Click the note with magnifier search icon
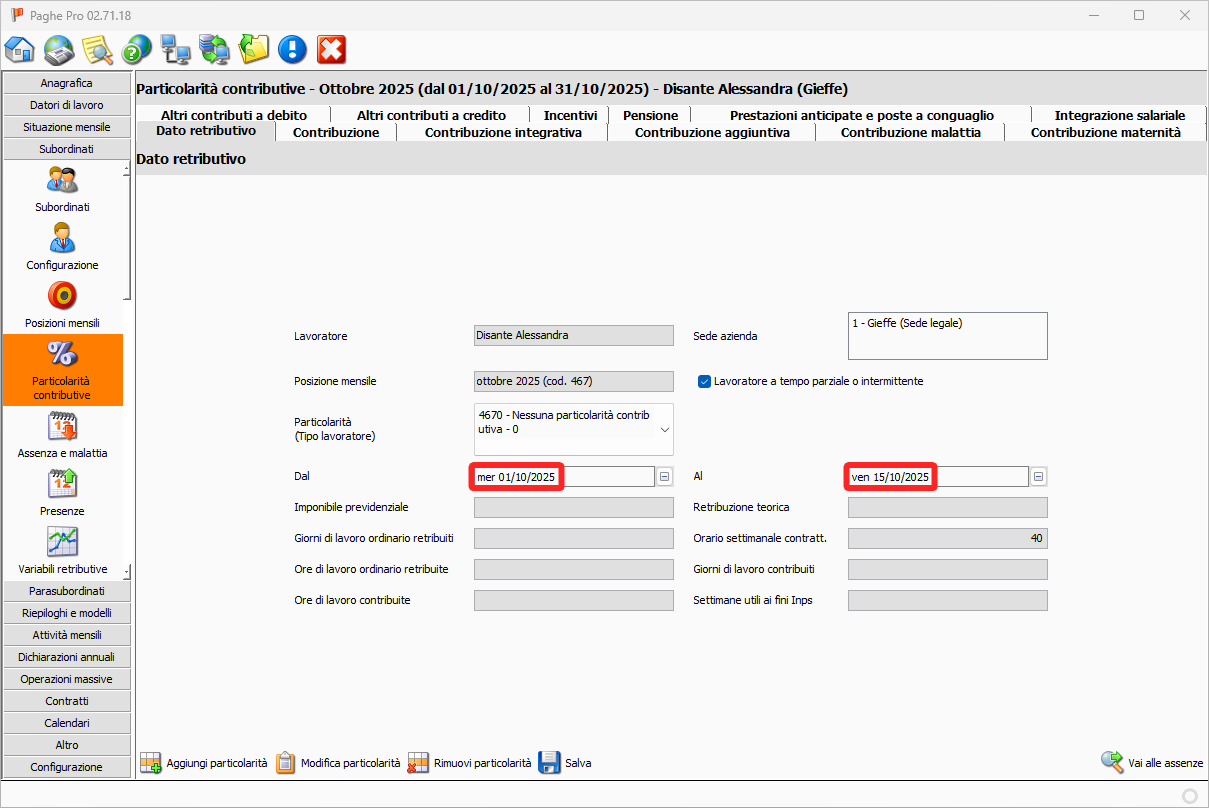The width and height of the screenshot is (1209, 808). (x=98, y=49)
